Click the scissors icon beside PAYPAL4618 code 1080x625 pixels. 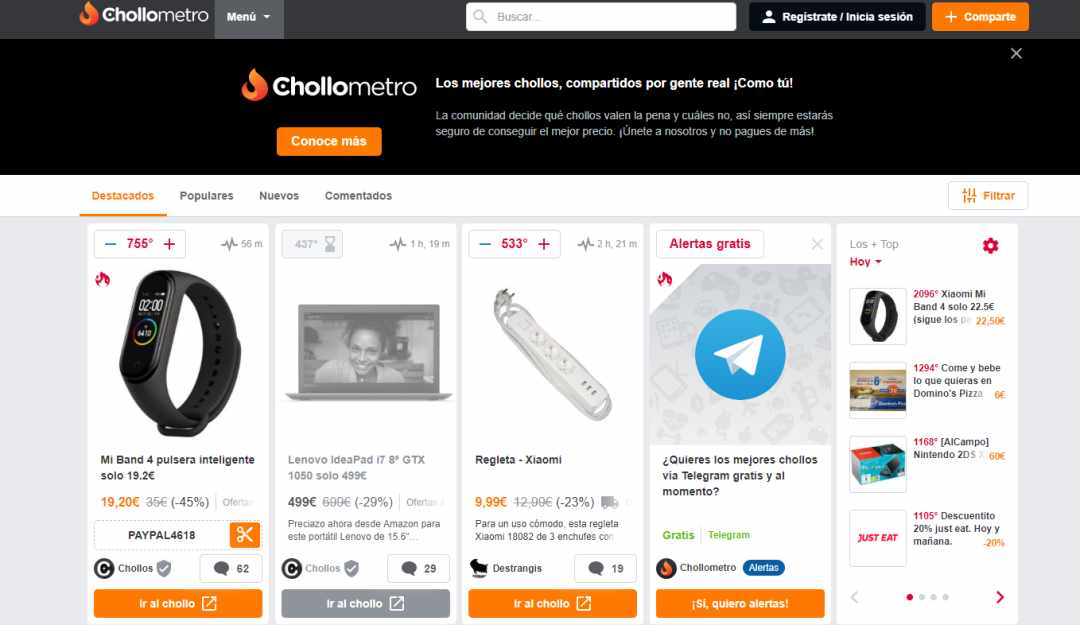click(245, 535)
